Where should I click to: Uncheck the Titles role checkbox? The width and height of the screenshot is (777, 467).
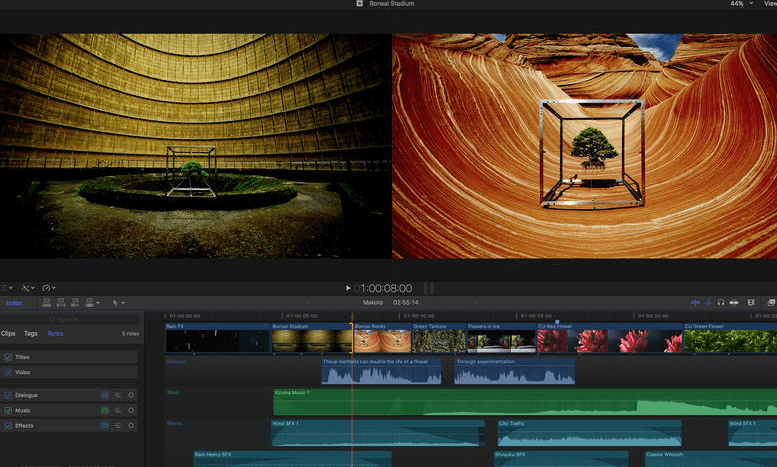click(x=9, y=357)
